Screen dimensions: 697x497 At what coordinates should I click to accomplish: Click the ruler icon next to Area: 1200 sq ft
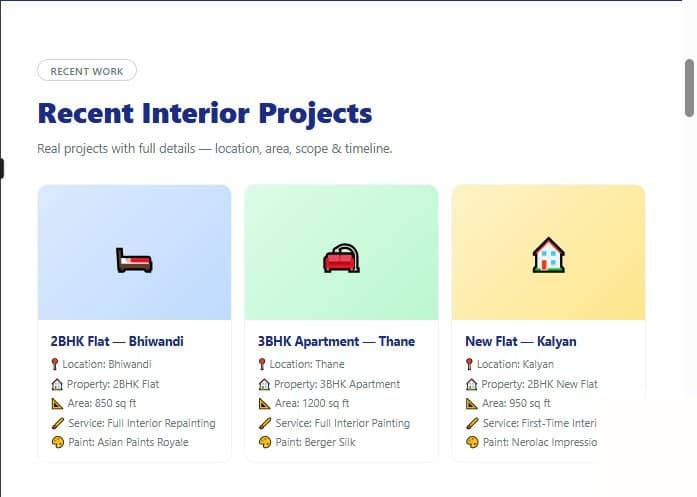[x=264, y=404]
